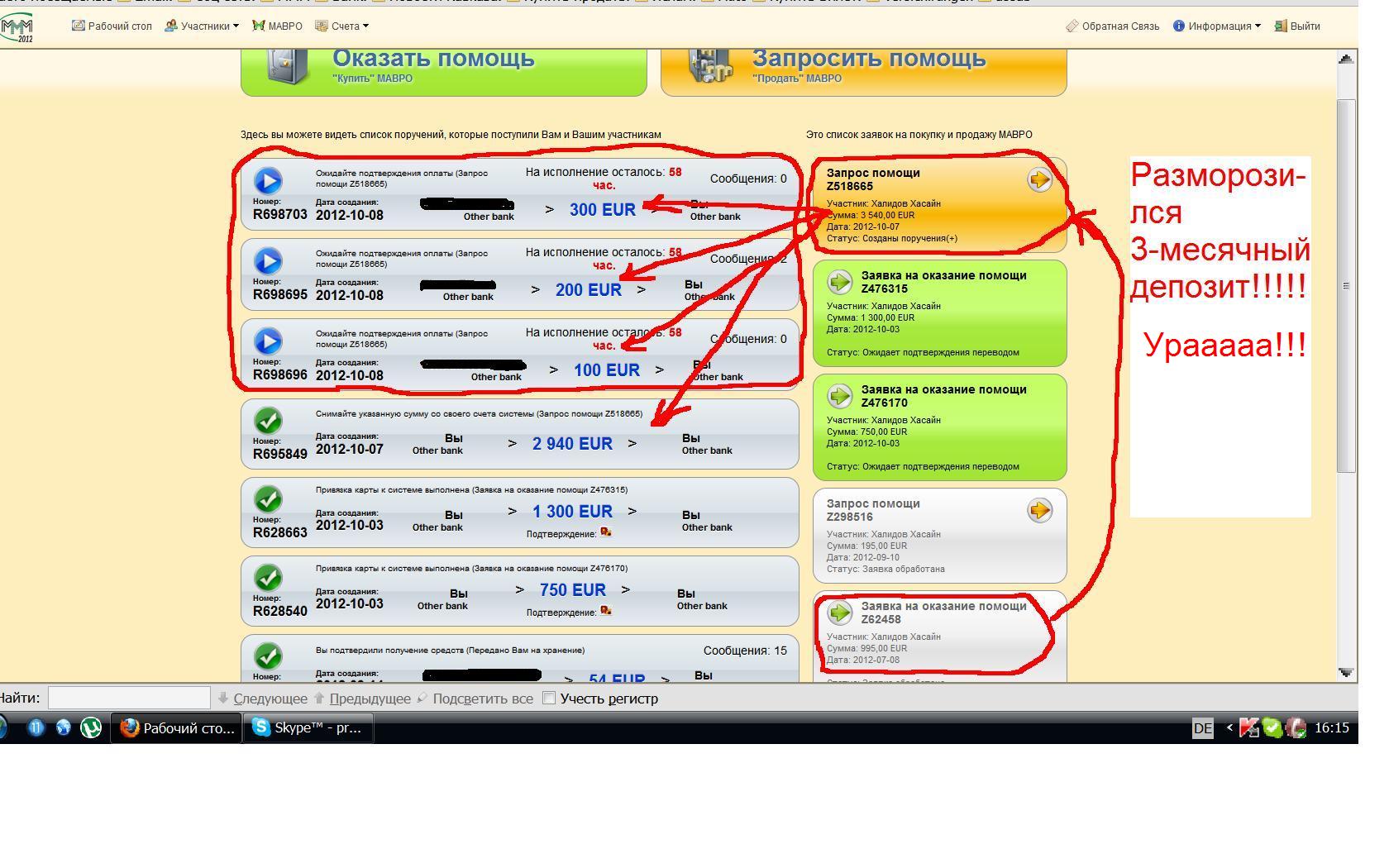Open Обратная Связь link

1113,26
